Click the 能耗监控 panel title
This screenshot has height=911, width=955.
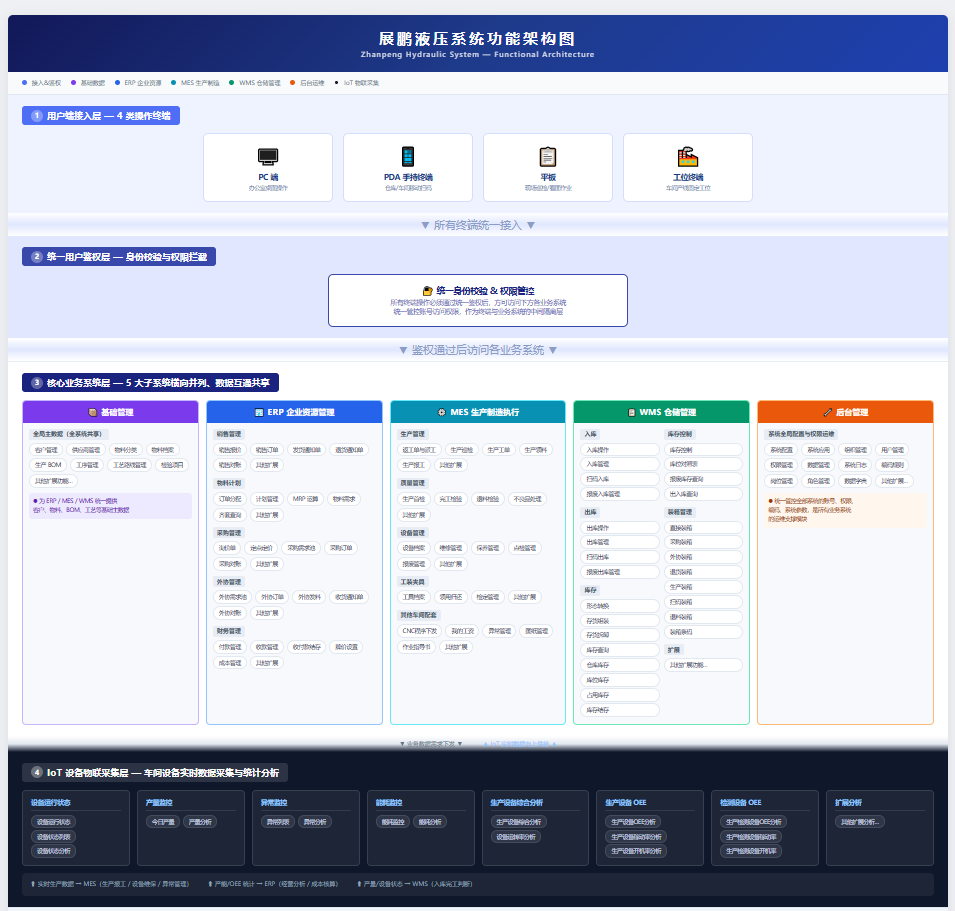[389, 803]
